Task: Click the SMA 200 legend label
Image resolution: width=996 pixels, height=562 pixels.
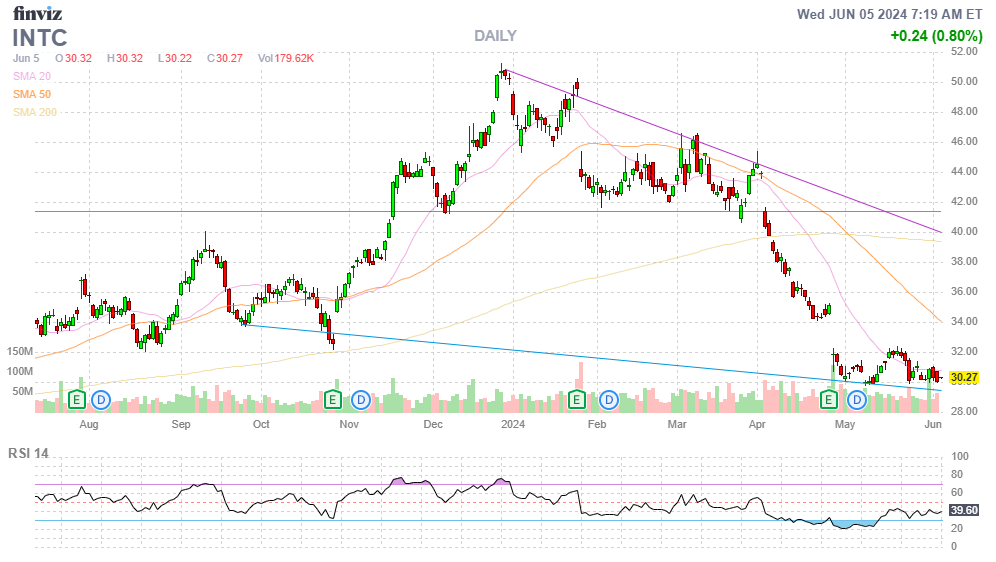Action: tap(34, 112)
